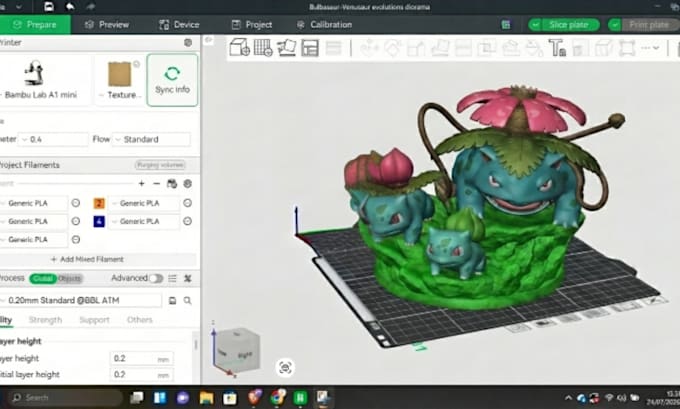This screenshot has width=680, height=409.
Task: Open the Calibration tab
Action: click(324, 25)
